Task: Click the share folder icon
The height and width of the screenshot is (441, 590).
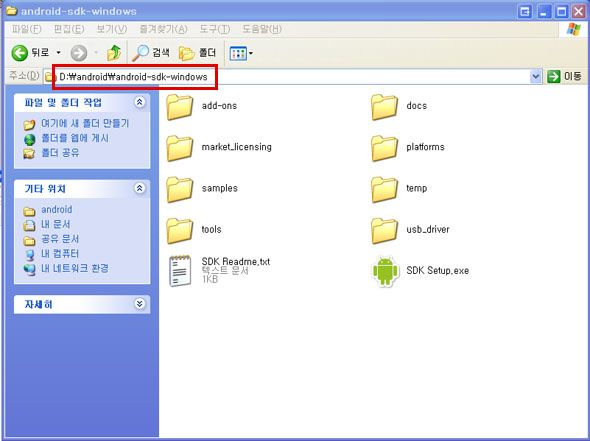Action: coord(29,154)
